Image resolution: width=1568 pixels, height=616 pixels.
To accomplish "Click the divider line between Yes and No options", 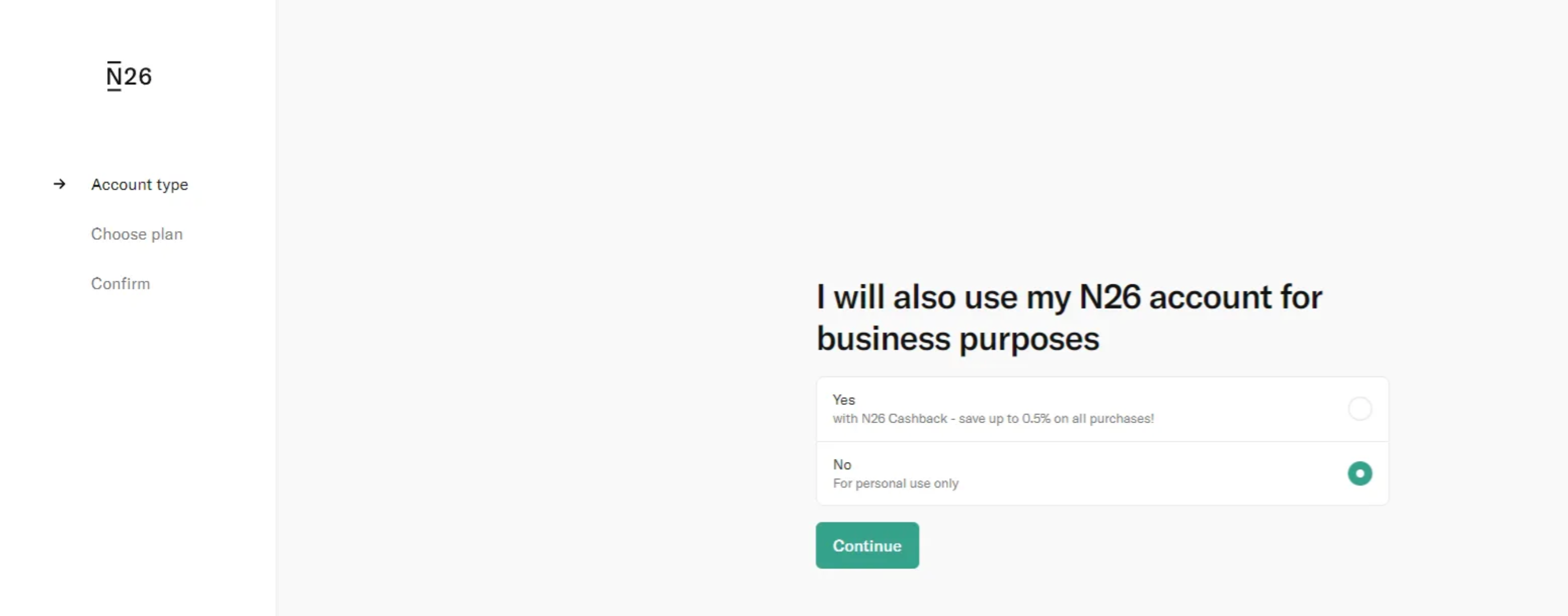I will pyautogui.click(x=1102, y=441).
